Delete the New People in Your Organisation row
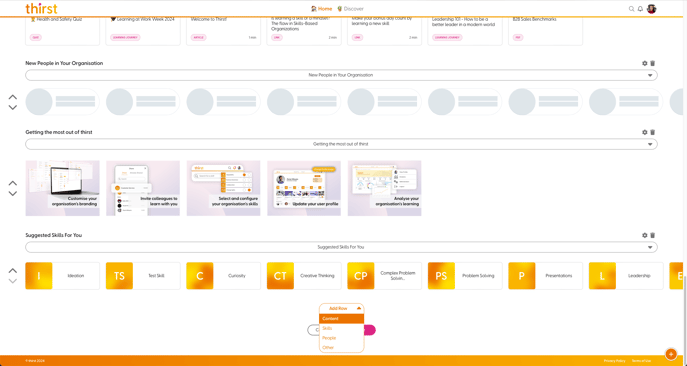The image size is (687, 366). (x=652, y=63)
